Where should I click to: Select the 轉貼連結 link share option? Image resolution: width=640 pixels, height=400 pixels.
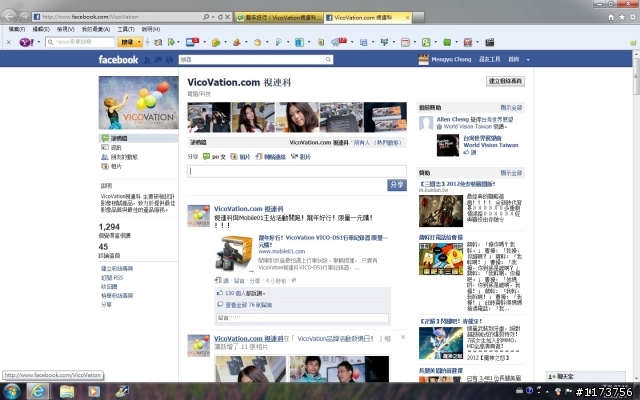coord(271,157)
